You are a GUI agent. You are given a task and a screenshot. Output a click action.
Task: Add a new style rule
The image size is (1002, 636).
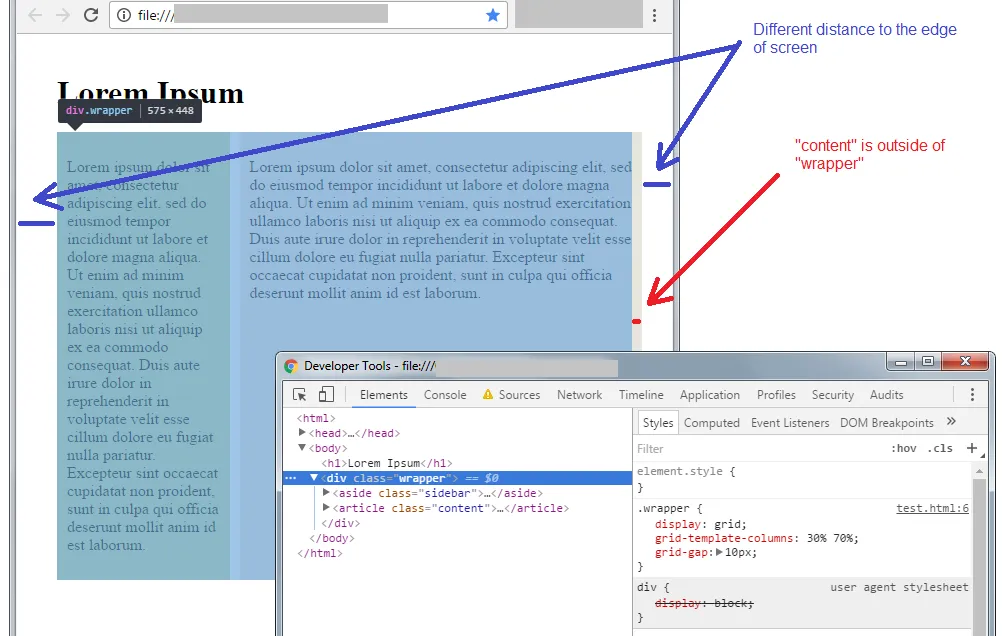pyautogui.click(x=972, y=448)
